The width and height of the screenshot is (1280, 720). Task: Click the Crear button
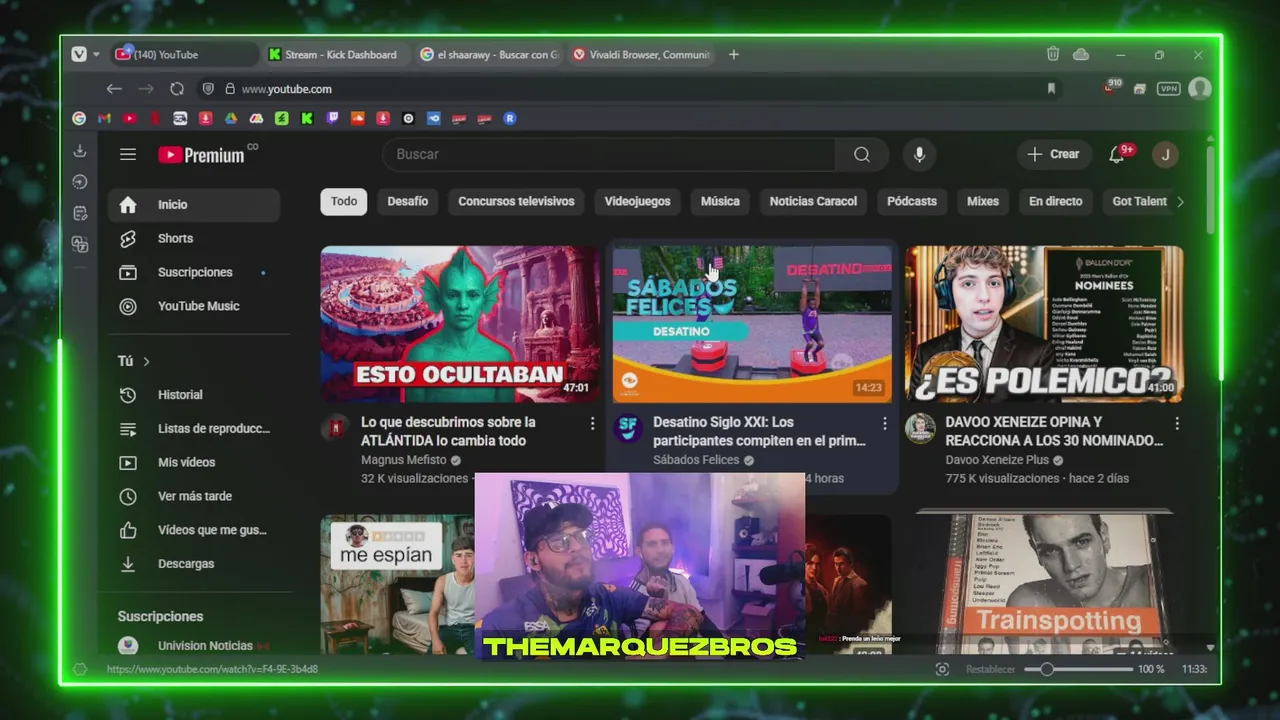pyautogui.click(x=1054, y=154)
